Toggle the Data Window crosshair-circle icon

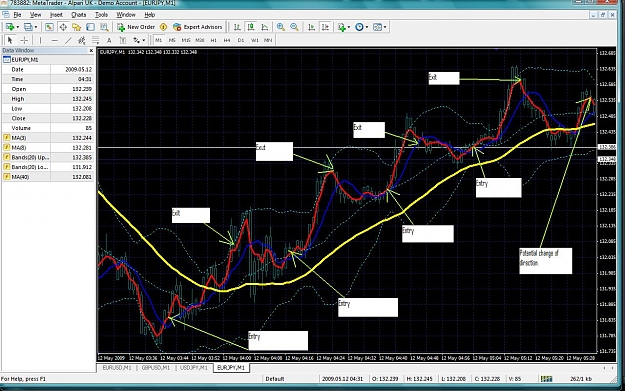click(x=63, y=27)
